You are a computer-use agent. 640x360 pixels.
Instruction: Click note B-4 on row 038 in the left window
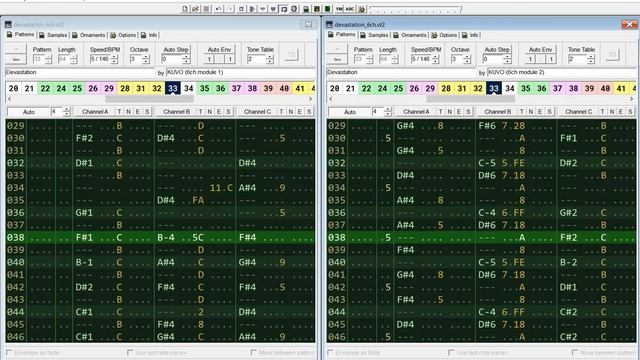click(166, 238)
